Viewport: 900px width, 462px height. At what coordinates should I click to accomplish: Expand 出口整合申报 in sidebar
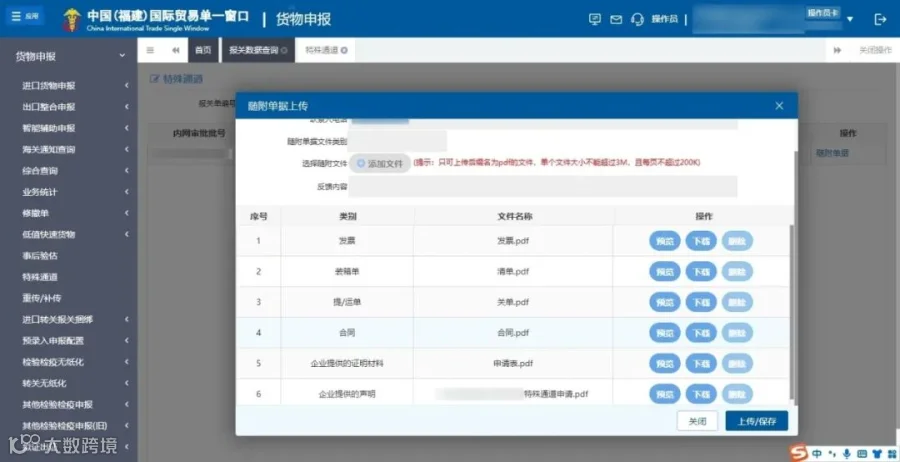pyautogui.click(x=69, y=107)
